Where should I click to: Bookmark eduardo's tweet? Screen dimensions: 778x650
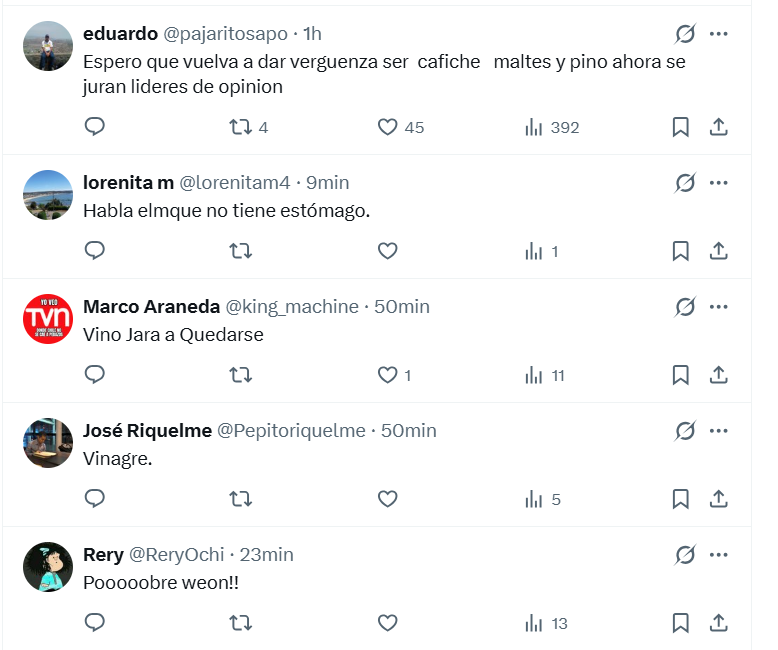pos(680,127)
